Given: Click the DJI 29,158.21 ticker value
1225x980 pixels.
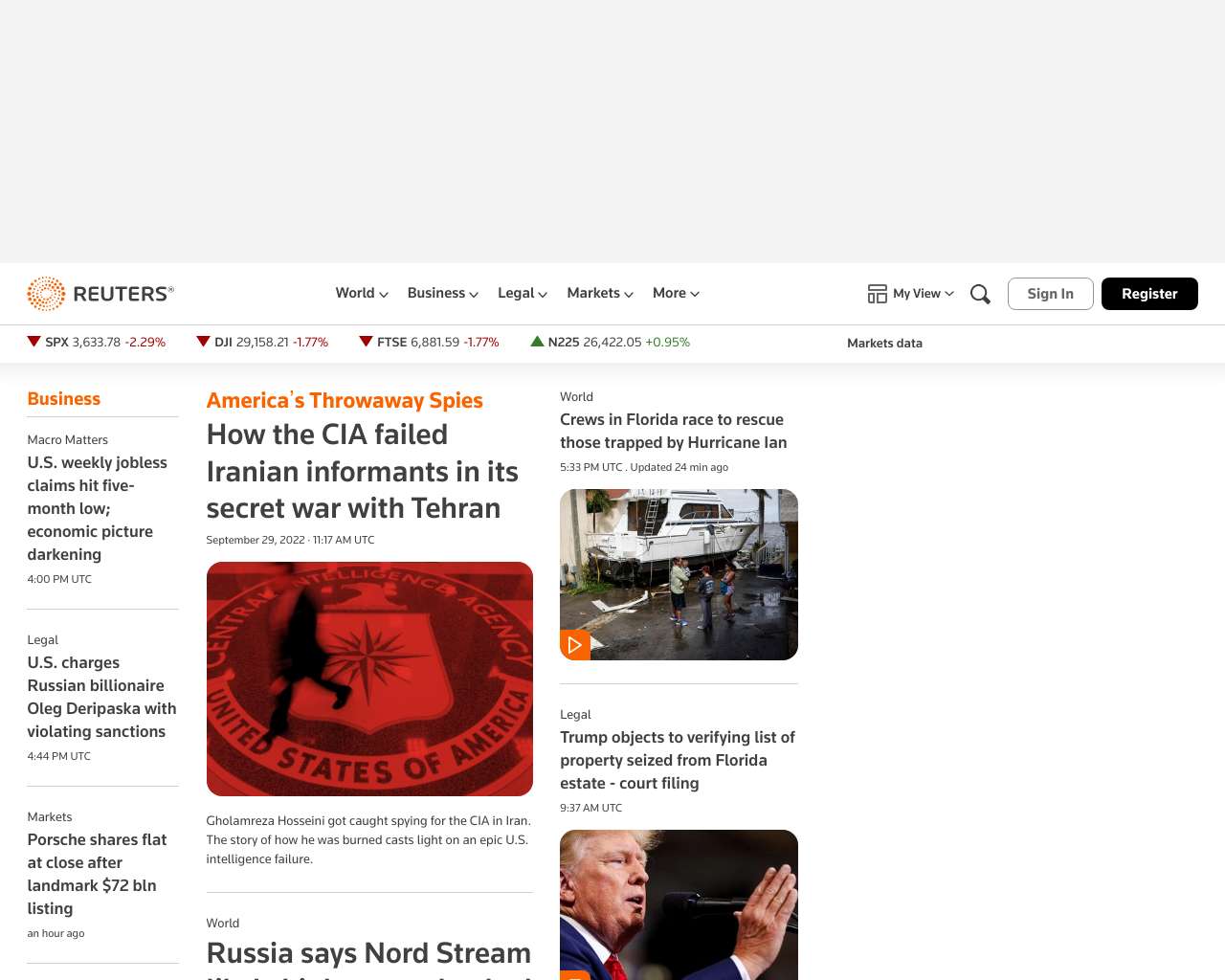Looking at the screenshot, I should pyautogui.click(x=262, y=342).
